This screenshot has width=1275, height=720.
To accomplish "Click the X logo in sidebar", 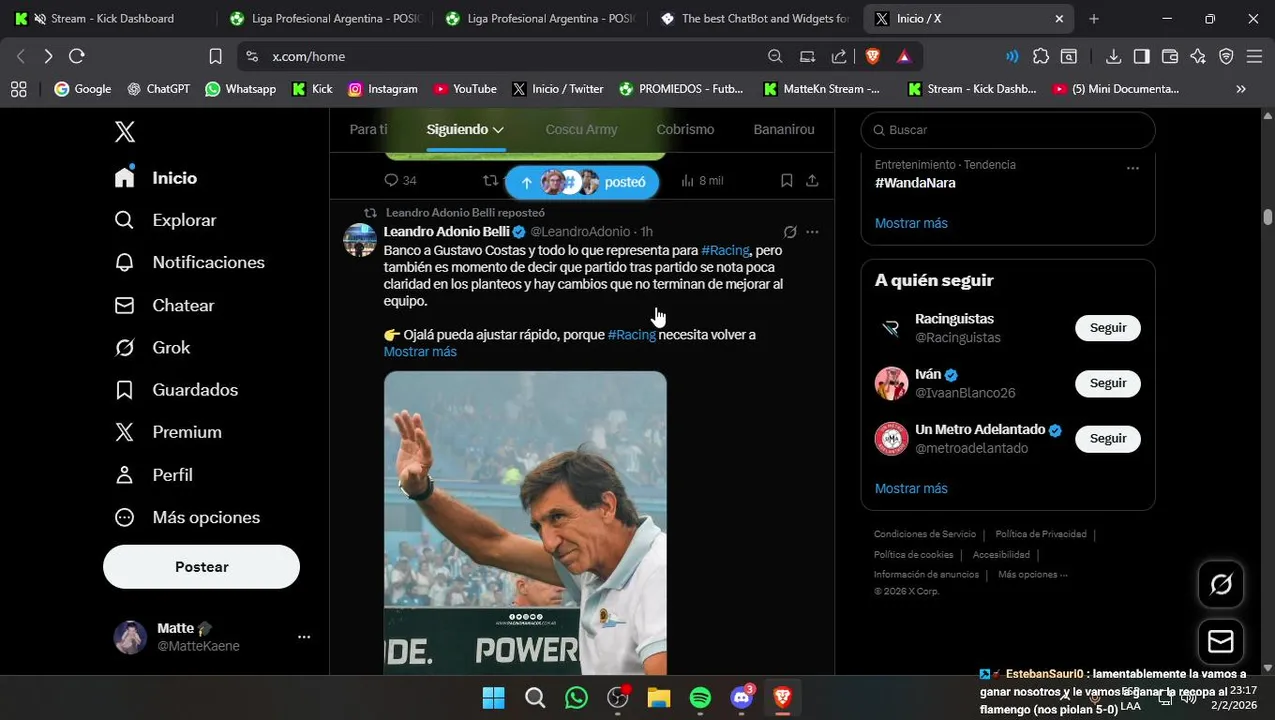I will pos(124,131).
